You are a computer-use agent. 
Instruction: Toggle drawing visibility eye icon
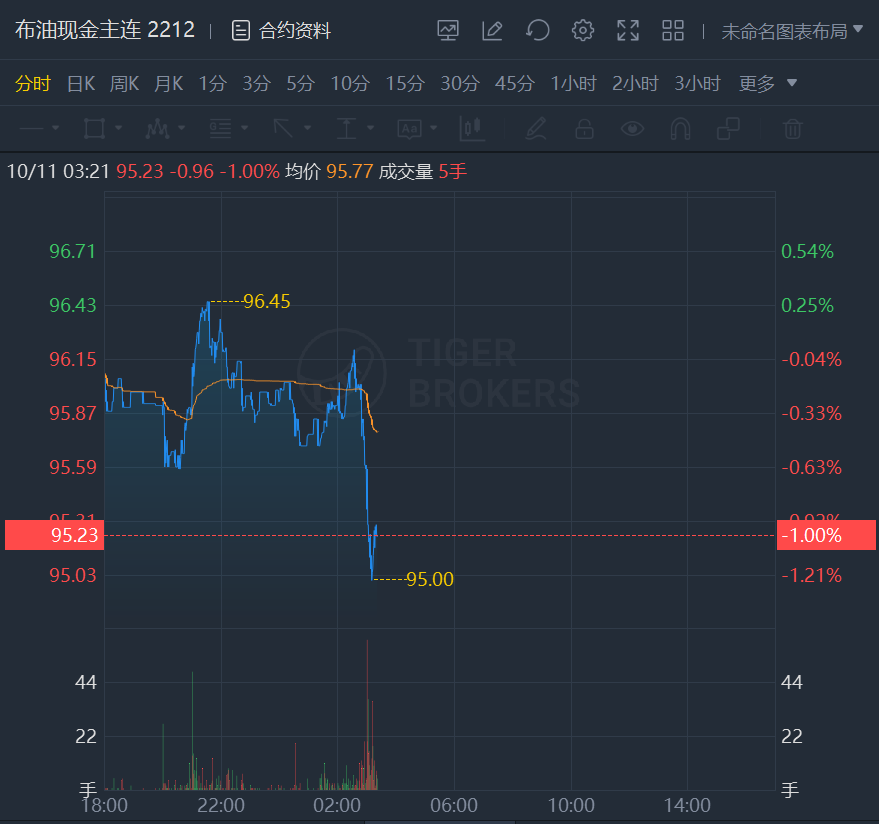click(632, 129)
